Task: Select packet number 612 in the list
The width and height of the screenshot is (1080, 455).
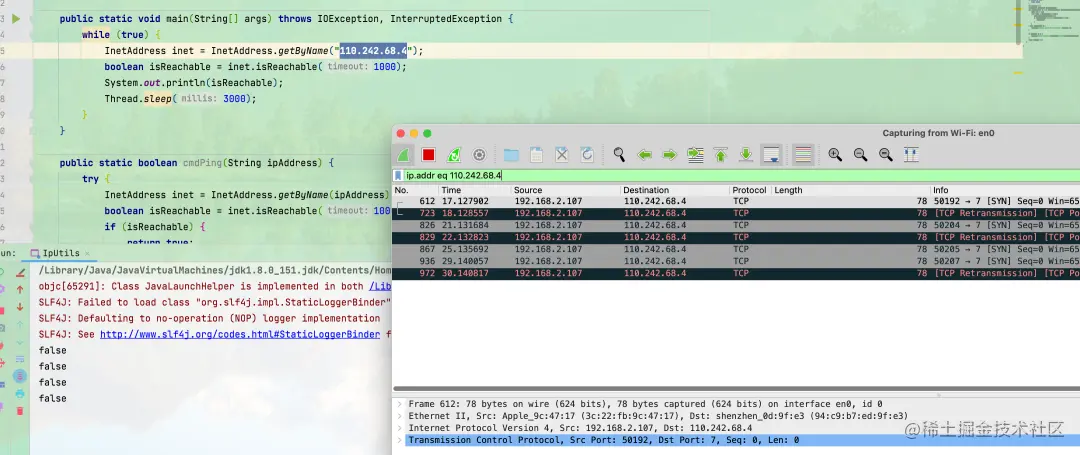Action: coord(736,202)
